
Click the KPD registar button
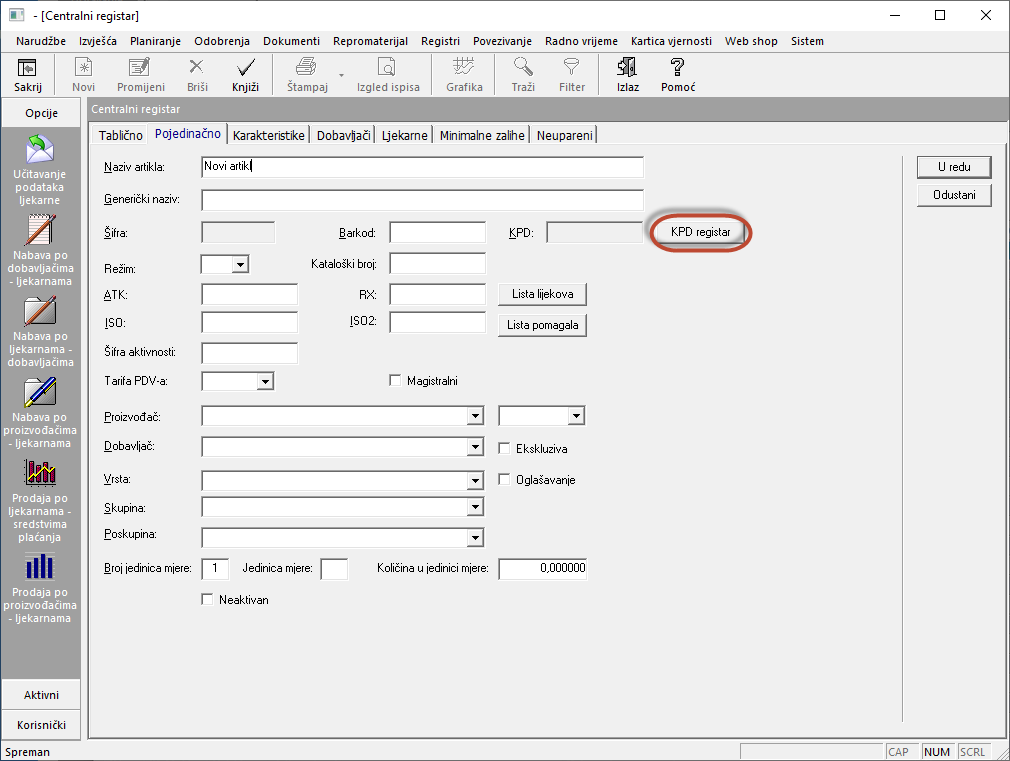click(700, 232)
